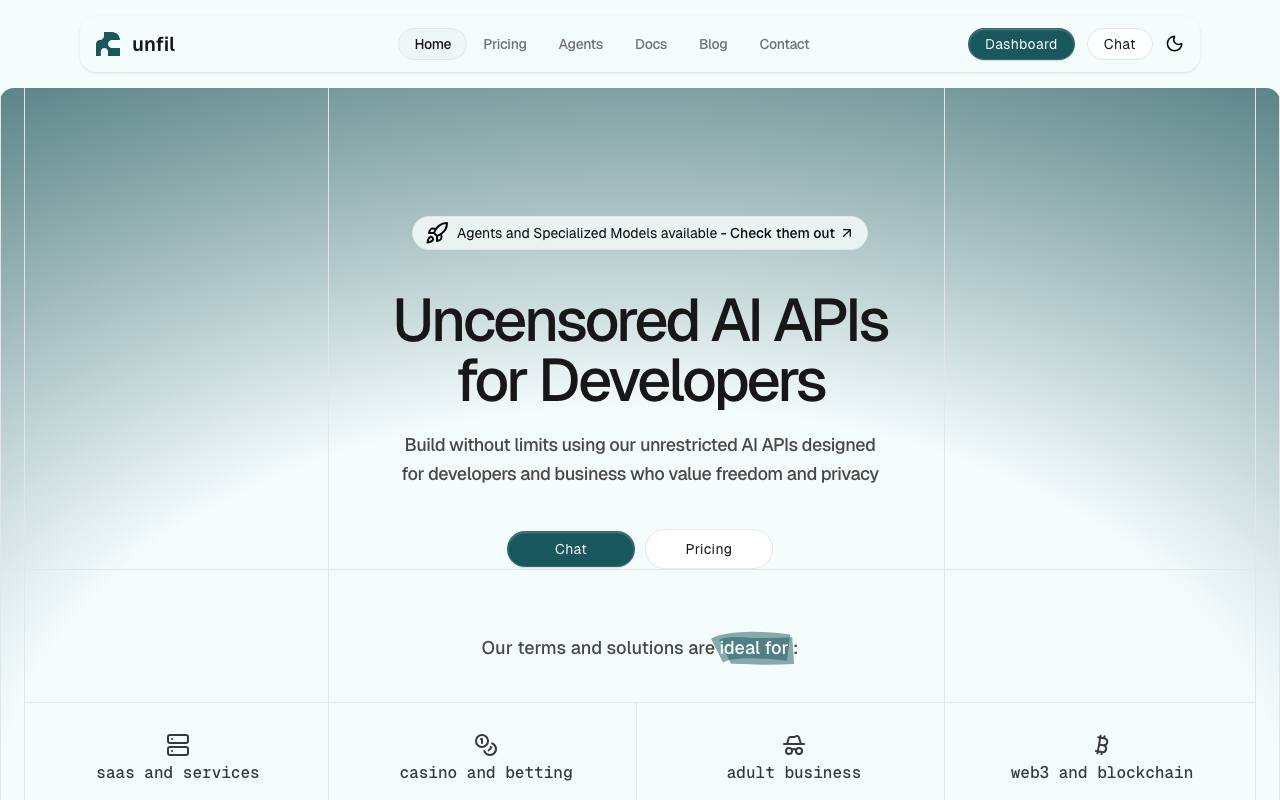Click the saas and services server icon
1280x800 pixels.
pos(178,745)
